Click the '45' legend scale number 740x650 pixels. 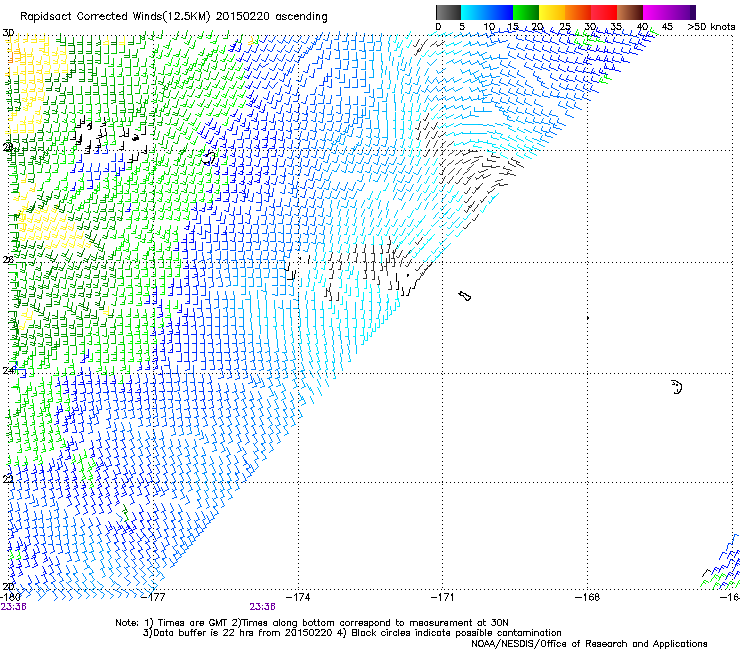point(667,27)
